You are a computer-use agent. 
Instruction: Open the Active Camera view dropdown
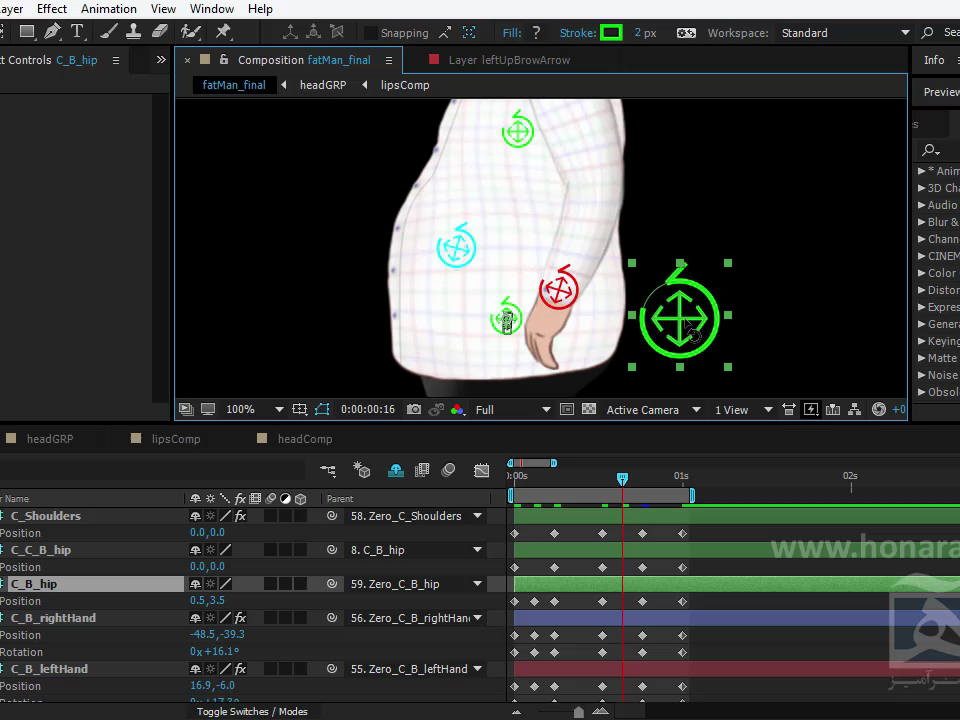click(x=653, y=410)
